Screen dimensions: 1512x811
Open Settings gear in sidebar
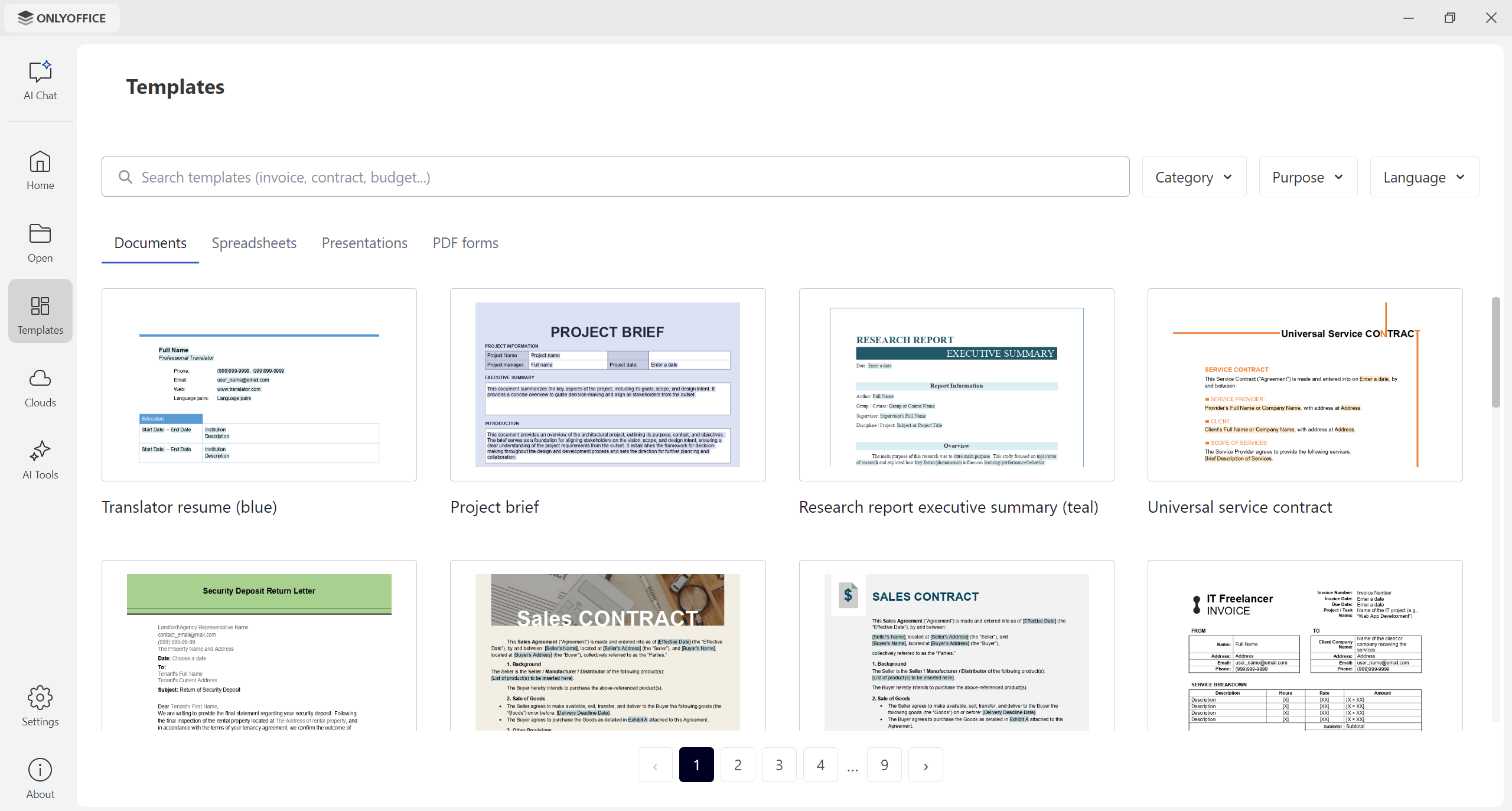(x=40, y=706)
